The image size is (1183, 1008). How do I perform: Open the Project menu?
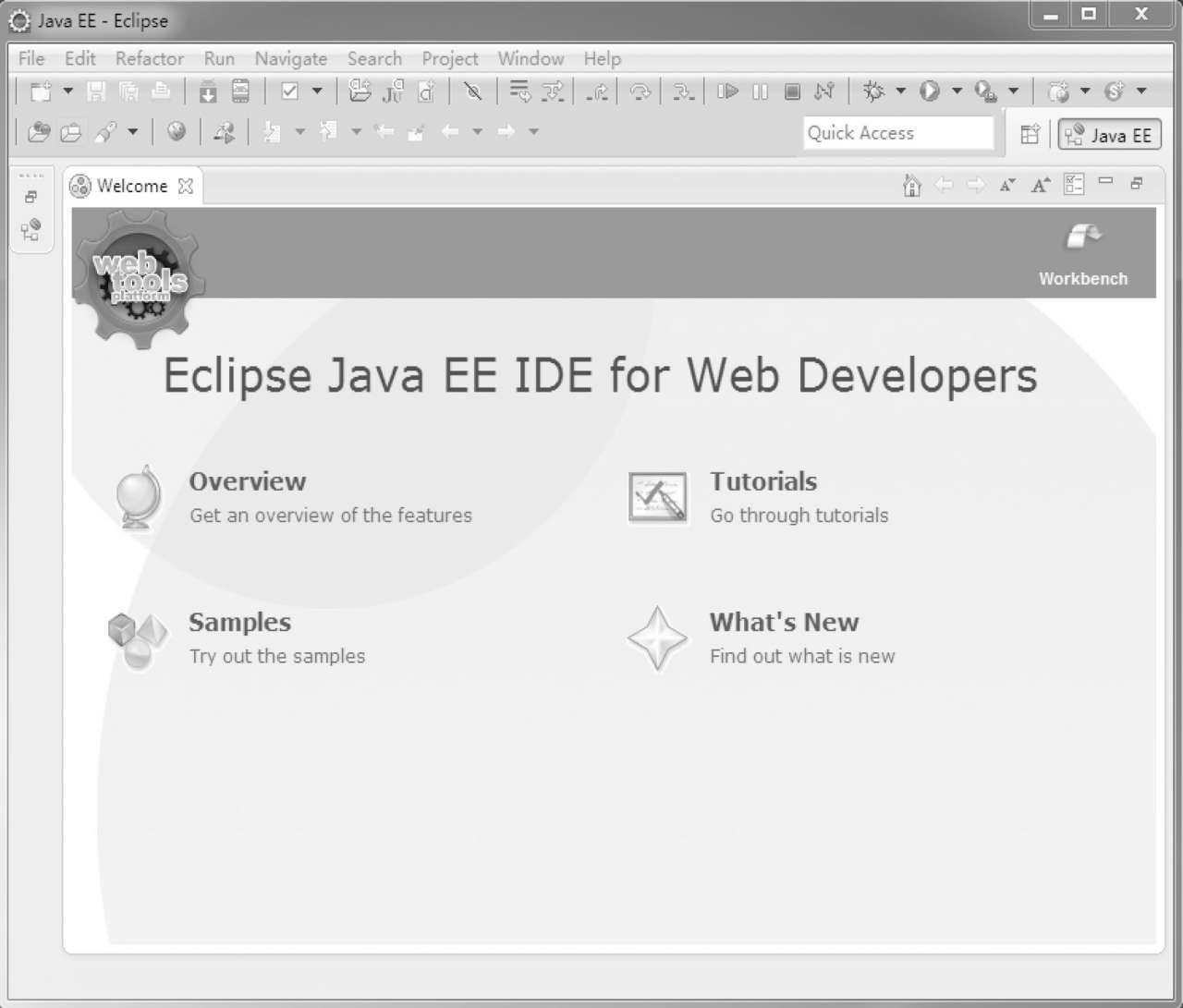tap(450, 58)
